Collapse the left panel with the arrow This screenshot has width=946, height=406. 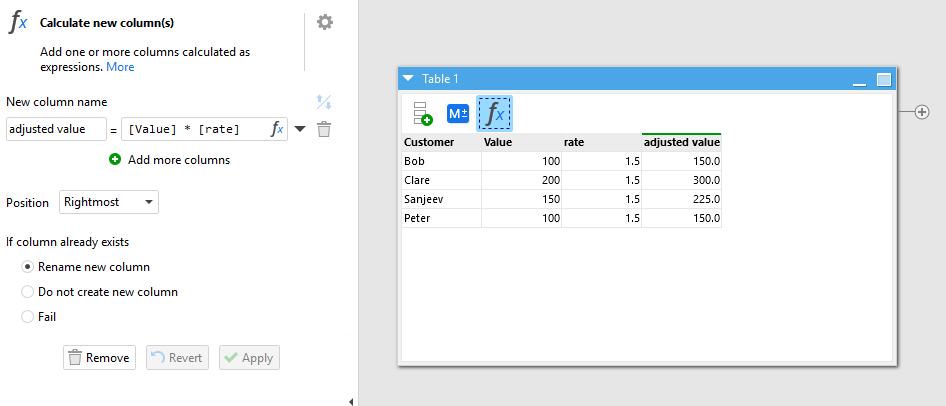click(352, 401)
